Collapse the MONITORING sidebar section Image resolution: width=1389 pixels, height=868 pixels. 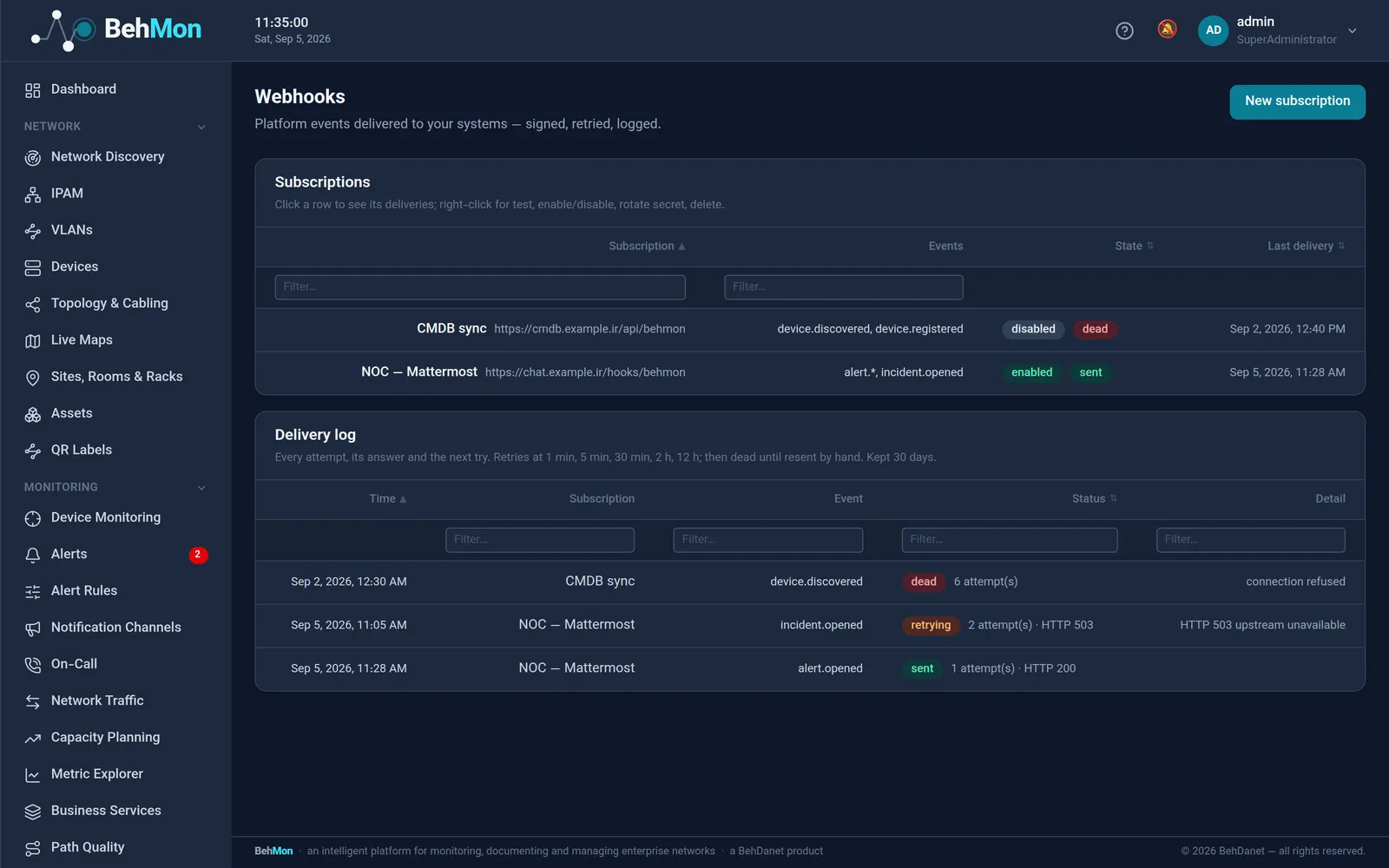(201, 488)
